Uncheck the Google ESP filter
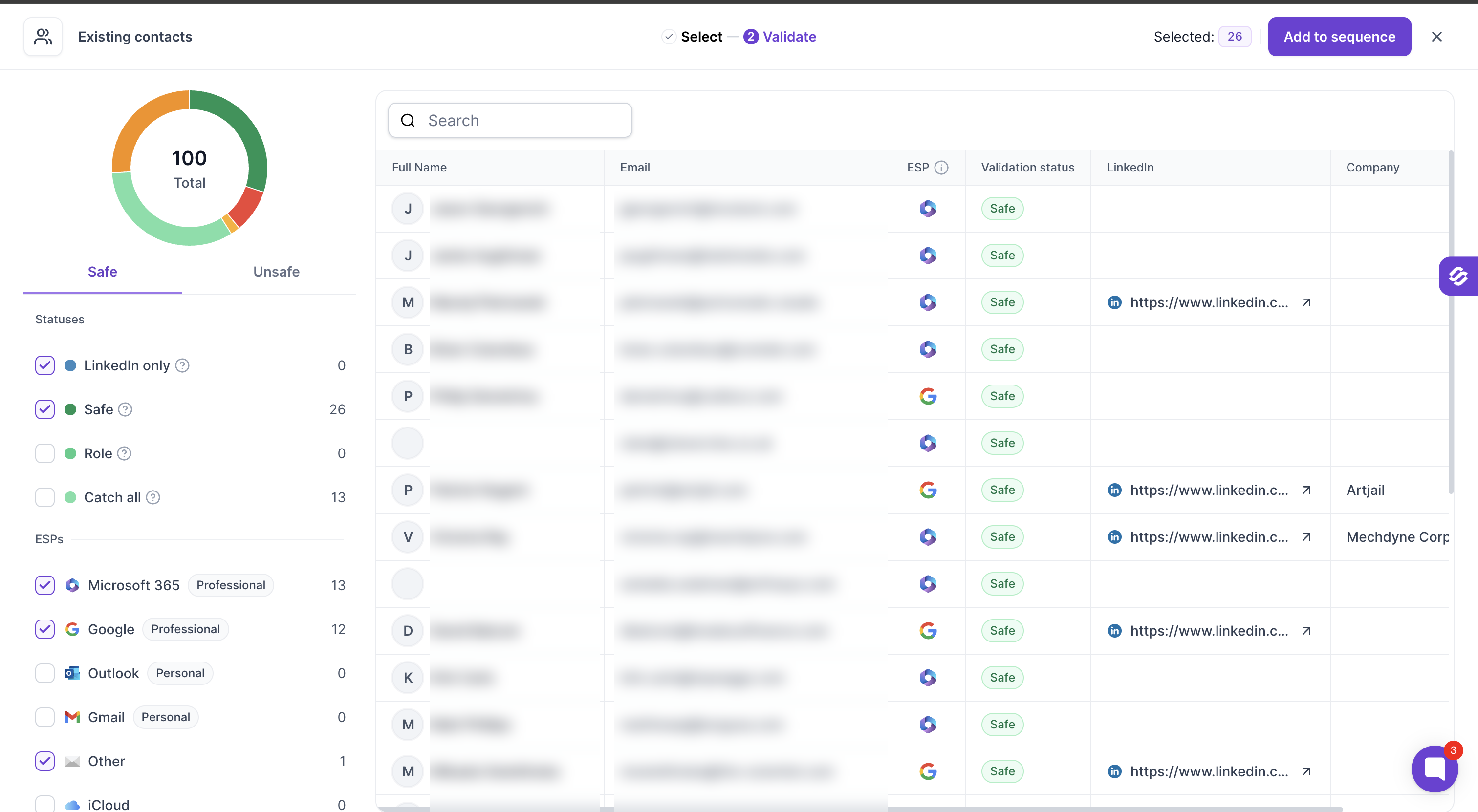Viewport: 1478px width, 812px height. click(x=45, y=629)
